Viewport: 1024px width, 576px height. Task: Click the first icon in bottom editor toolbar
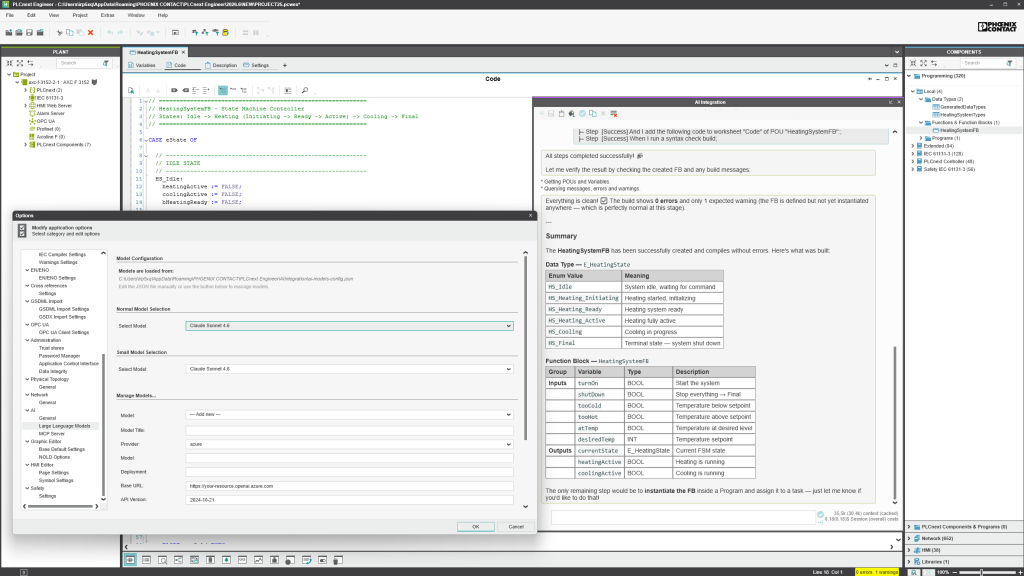(x=131, y=560)
